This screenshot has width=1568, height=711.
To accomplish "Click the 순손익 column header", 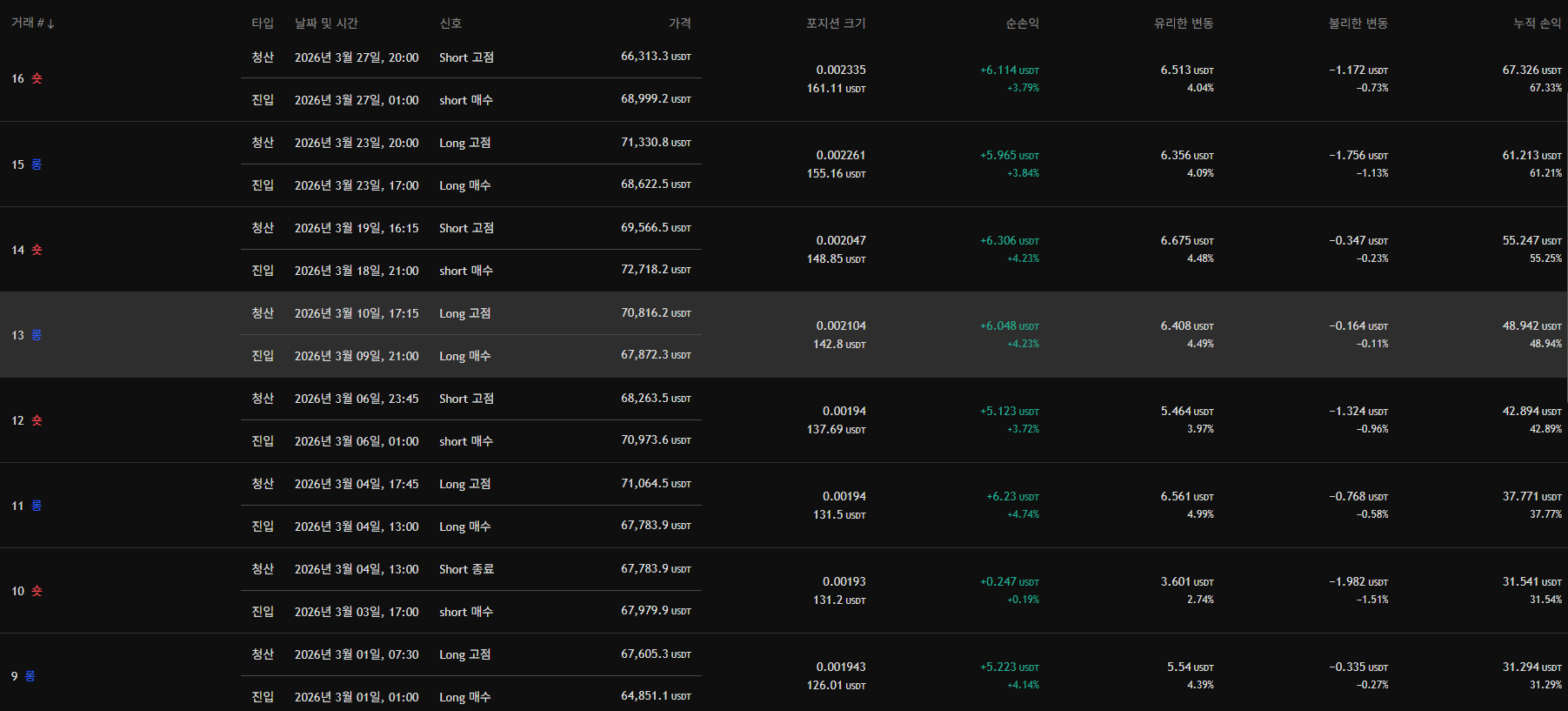I will pos(1022,23).
